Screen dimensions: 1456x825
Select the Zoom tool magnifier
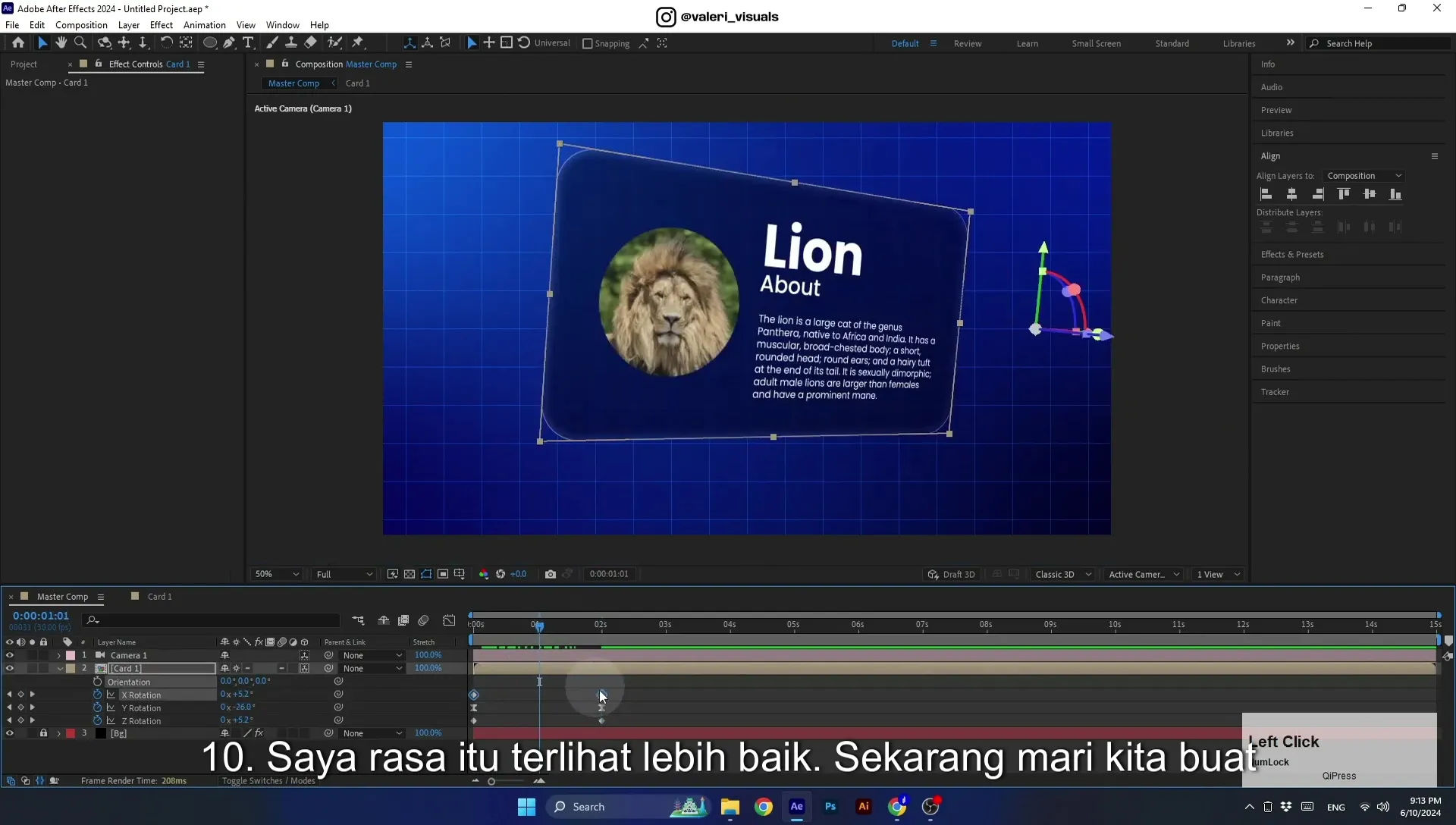point(80,43)
